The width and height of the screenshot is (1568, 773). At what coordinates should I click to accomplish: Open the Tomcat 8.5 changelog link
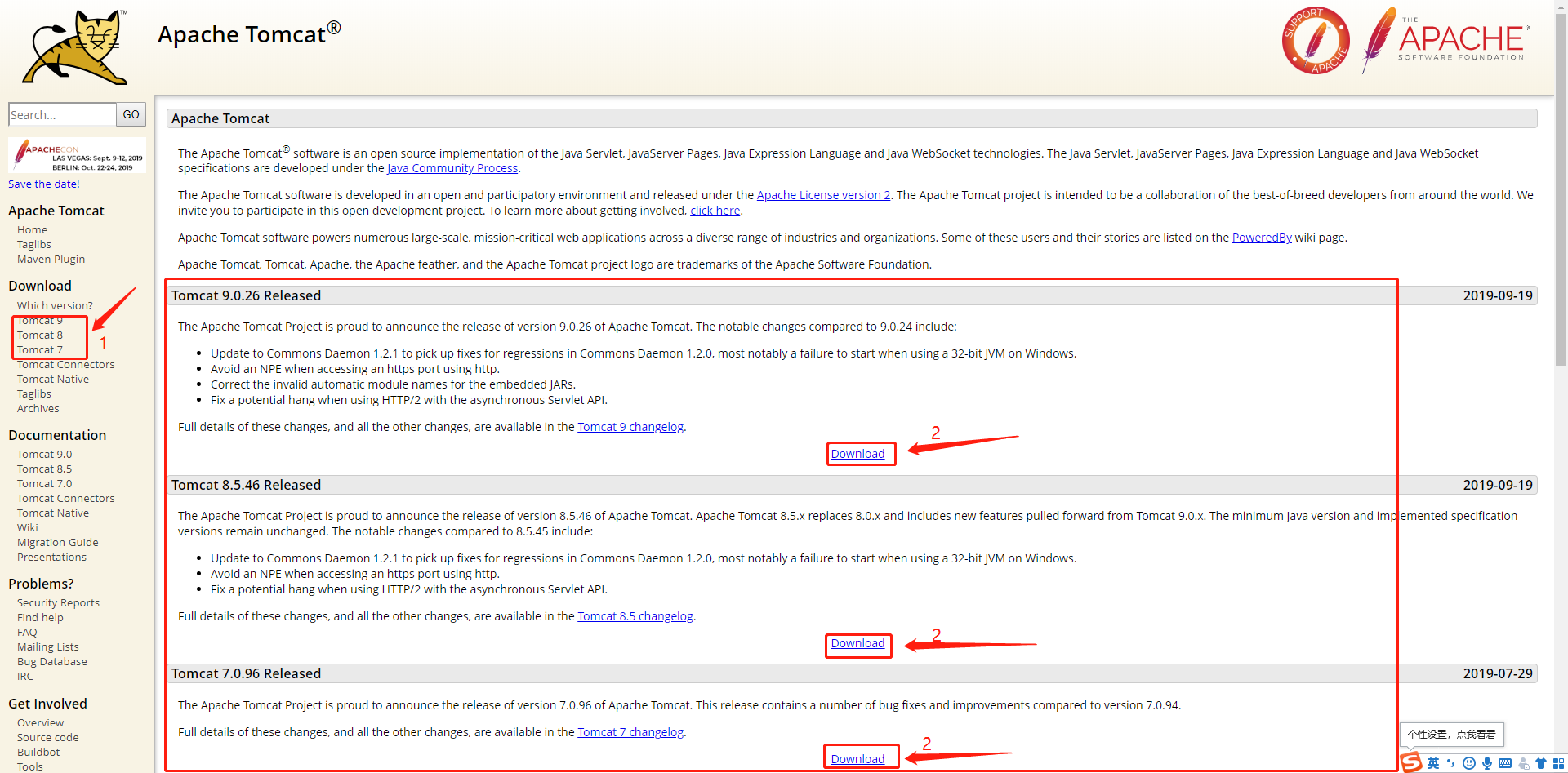coord(635,616)
